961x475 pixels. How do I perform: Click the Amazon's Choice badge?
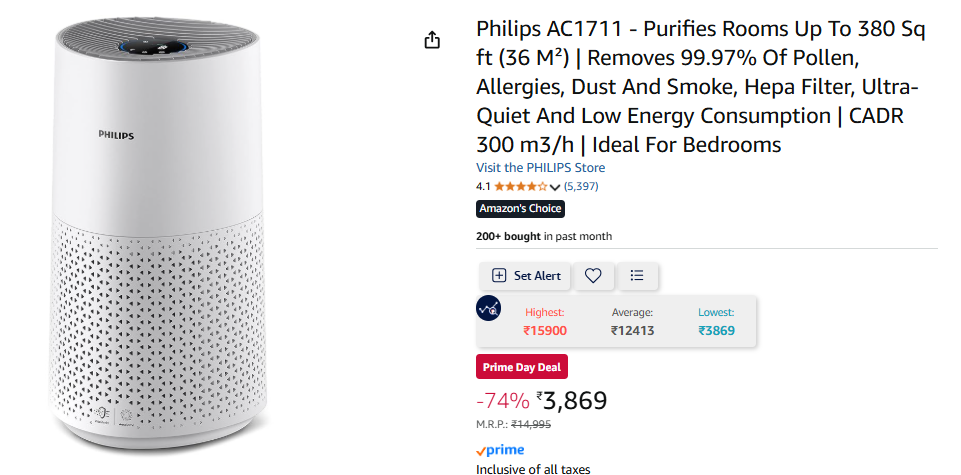click(x=520, y=209)
